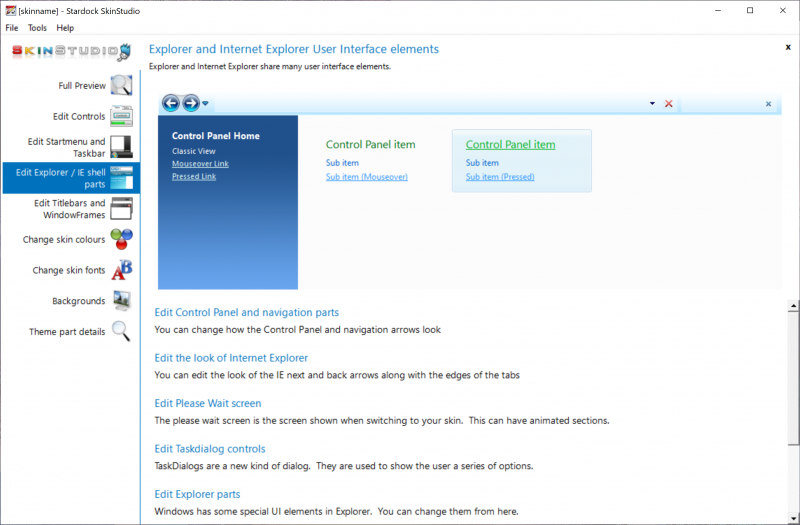
Task: Click the SkinStudio logo
Action: pyautogui.click(x=71, y=51)
